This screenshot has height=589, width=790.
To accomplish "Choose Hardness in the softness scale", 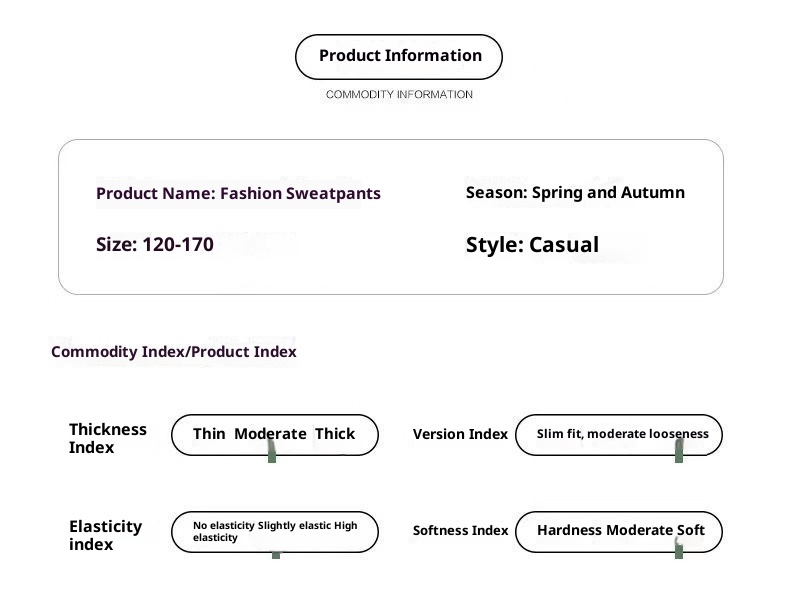I will click(569, 531).
